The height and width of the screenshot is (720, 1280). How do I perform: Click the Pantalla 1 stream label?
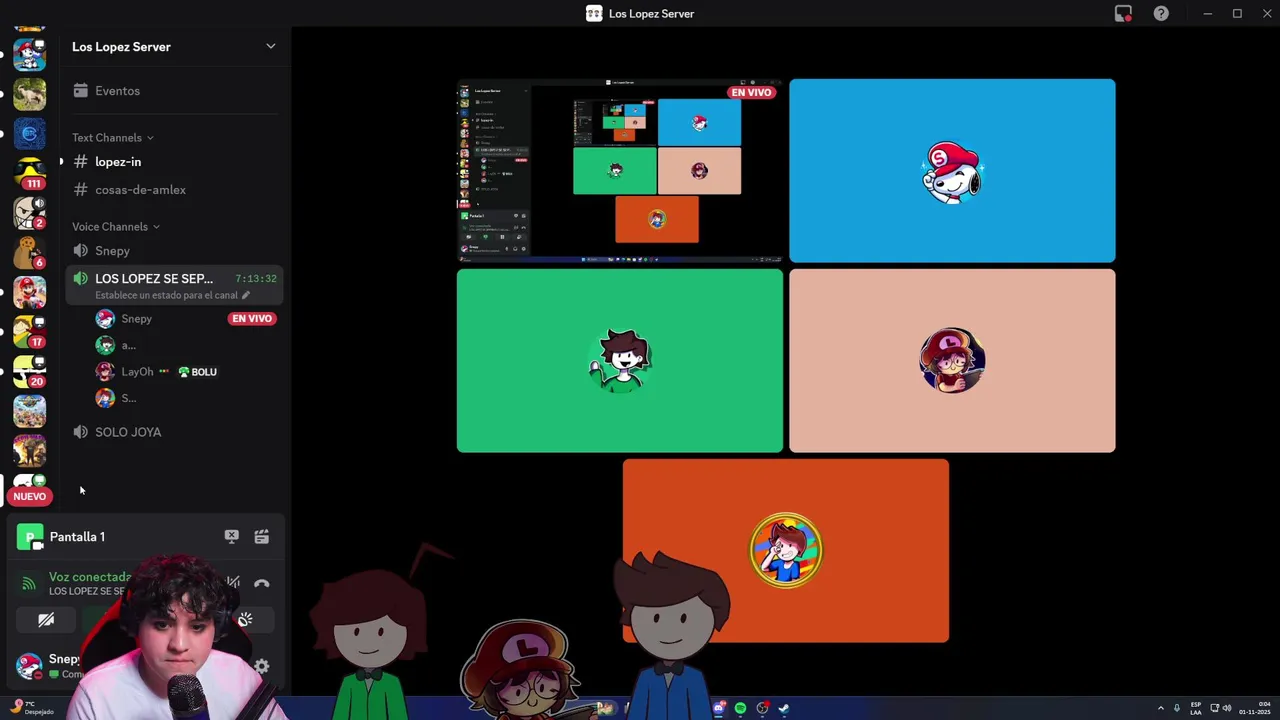point(77,537)
